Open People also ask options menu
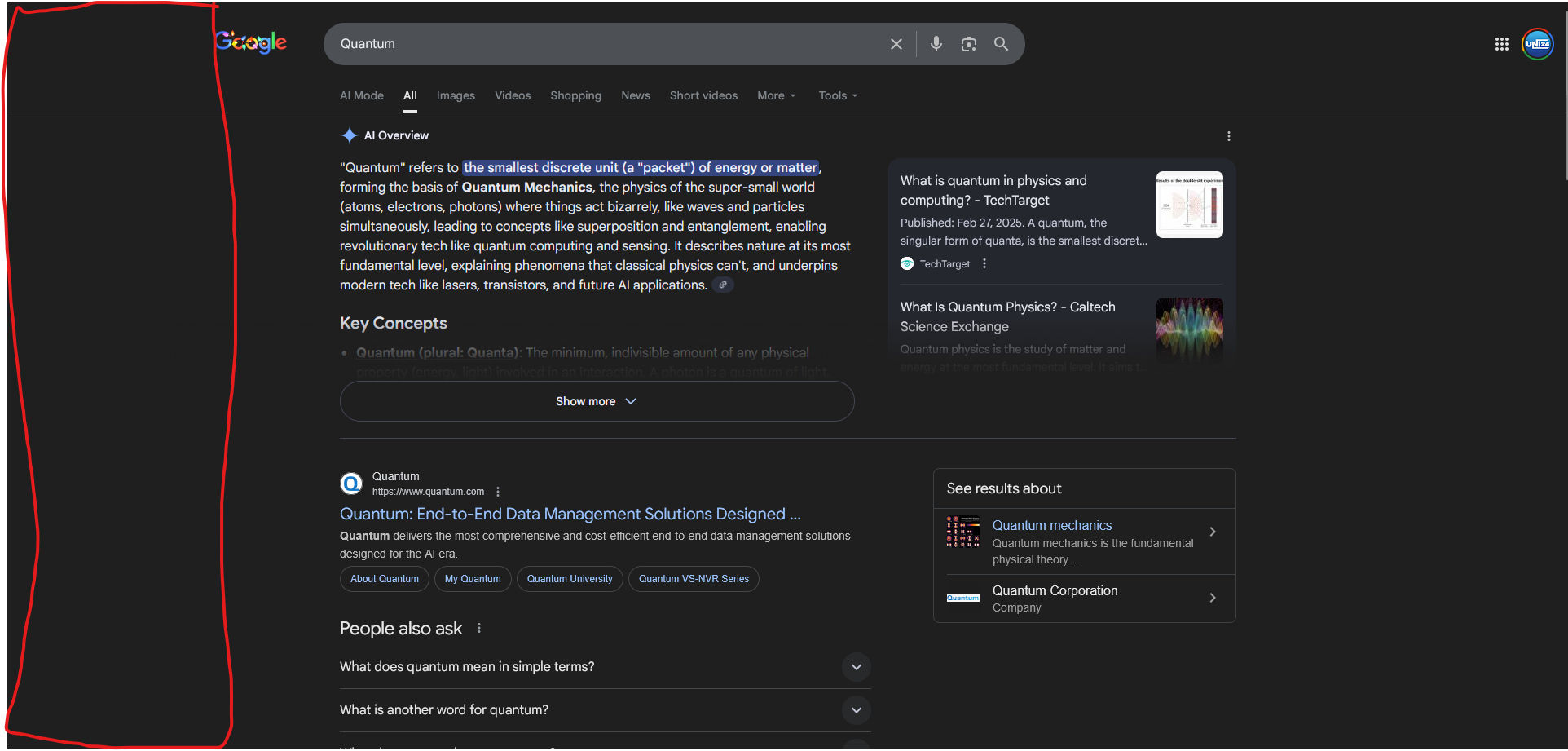 [x=479, y=628]
